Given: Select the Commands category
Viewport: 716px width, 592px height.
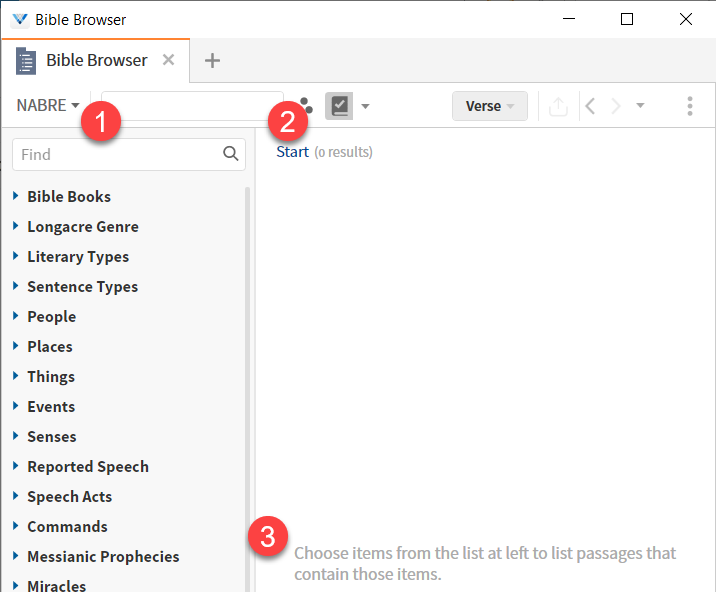Looking at the screenshot, I should tap(68, 527).
